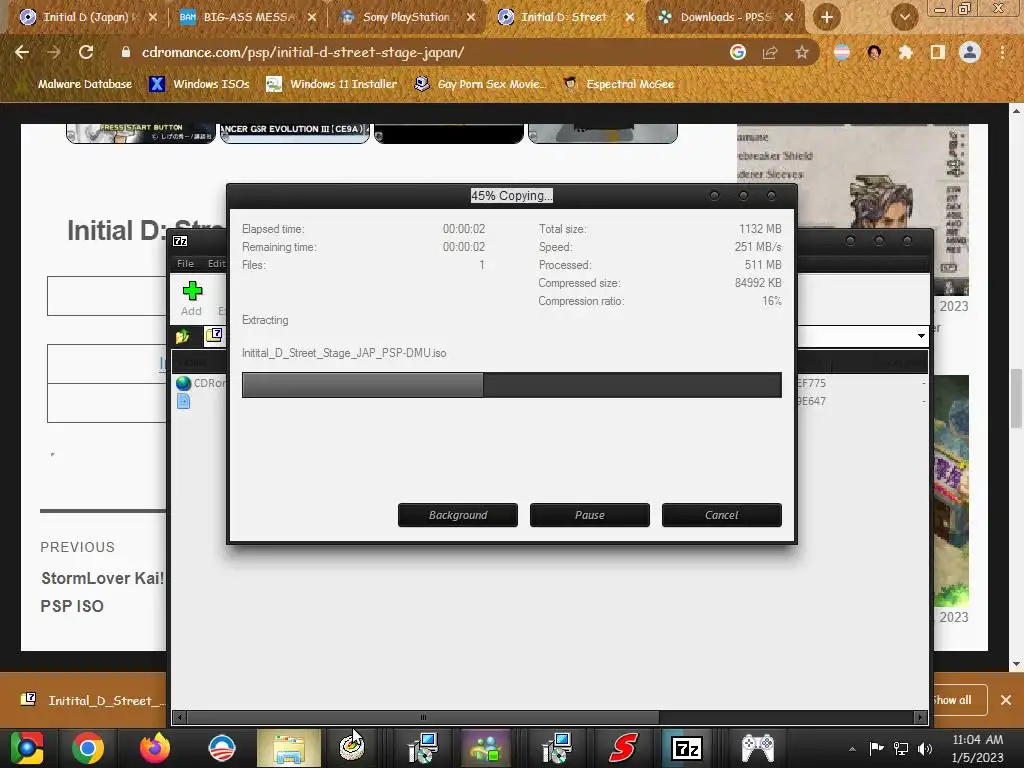Open the clock showing 11:04 AM

click(978, 748)
